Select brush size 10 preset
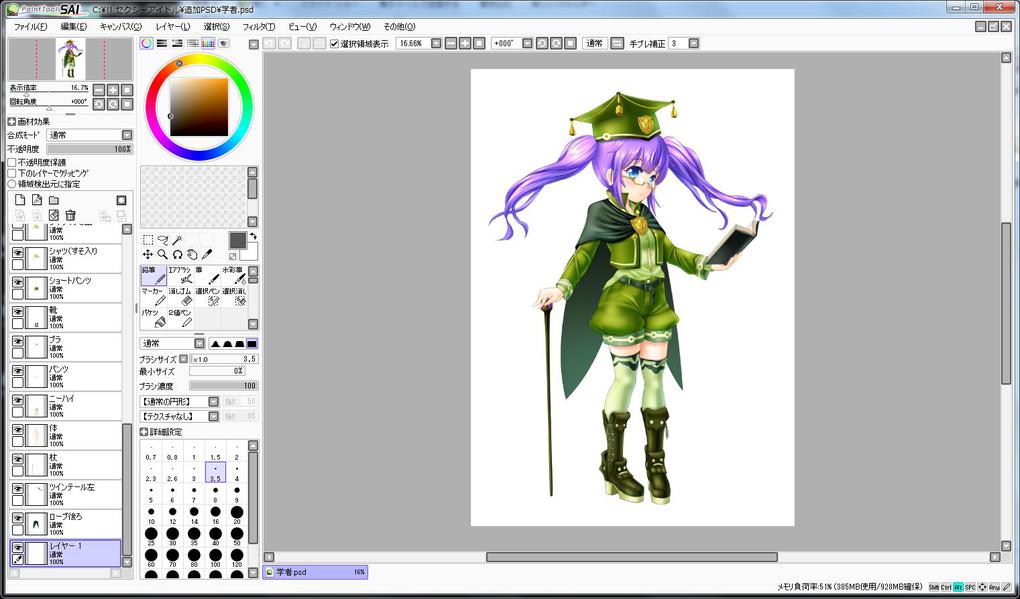 click(x=152, y=516)
